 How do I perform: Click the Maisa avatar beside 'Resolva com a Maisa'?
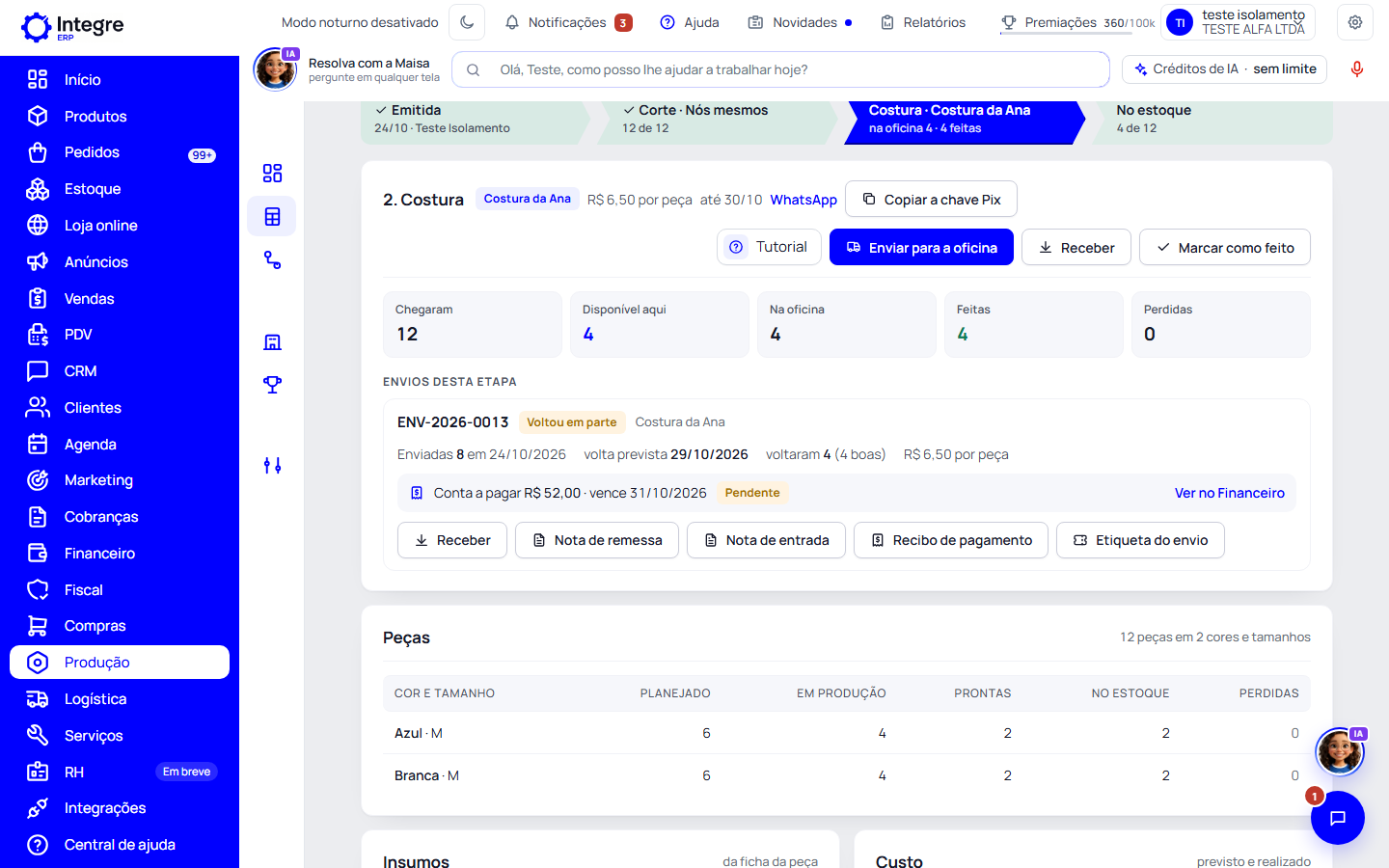click(275, 69)
